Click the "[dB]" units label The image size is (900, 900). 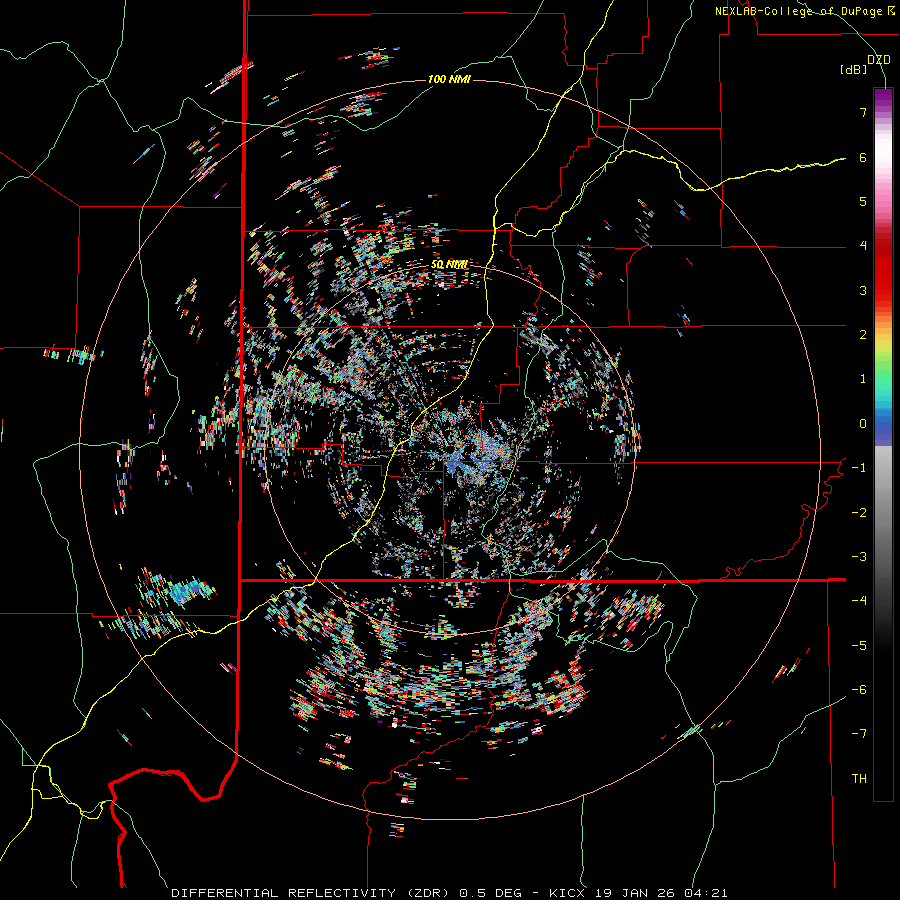(854, 70)
